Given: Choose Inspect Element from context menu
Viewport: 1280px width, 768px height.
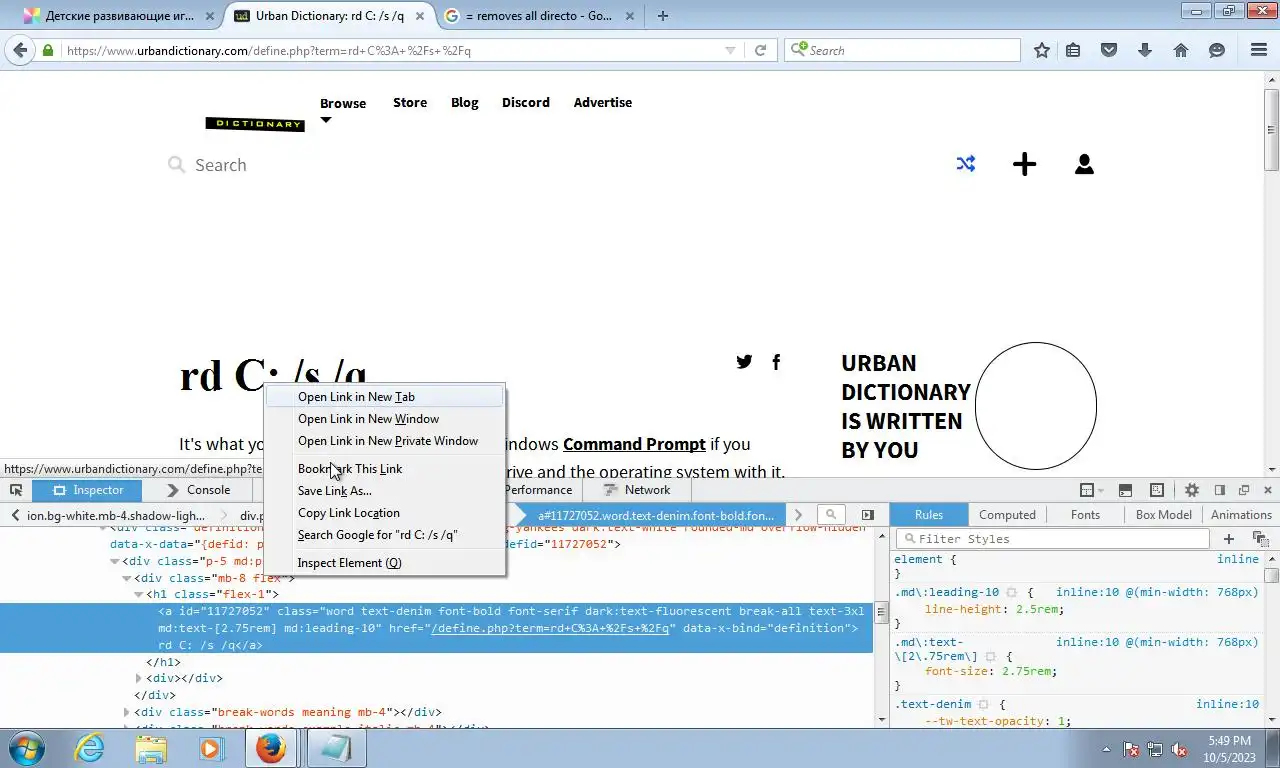Looking at the screenshot, I should pyautogui.click(x=385, y=563).
